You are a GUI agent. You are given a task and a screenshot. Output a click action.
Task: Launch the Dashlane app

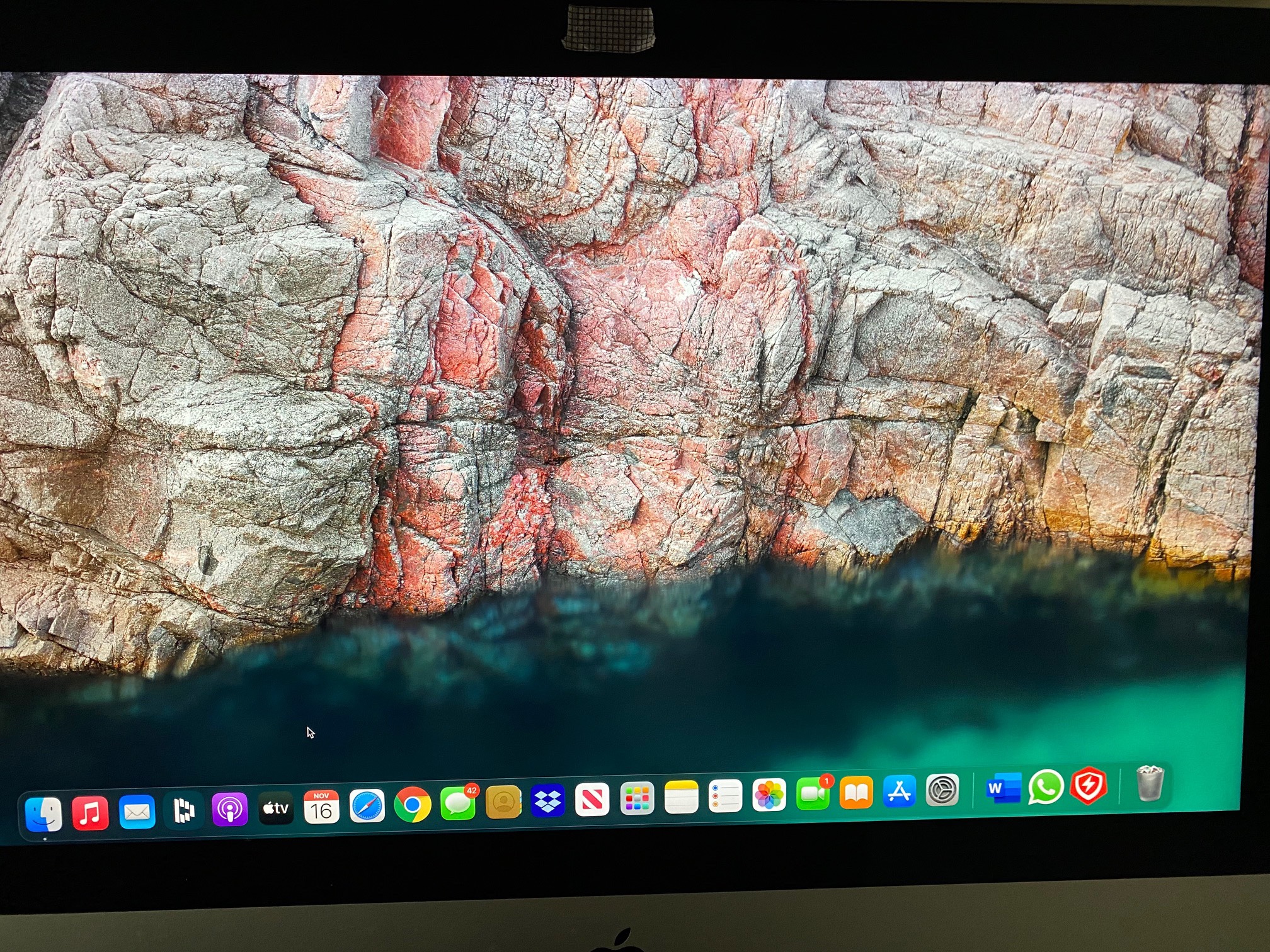coord(183,810)
